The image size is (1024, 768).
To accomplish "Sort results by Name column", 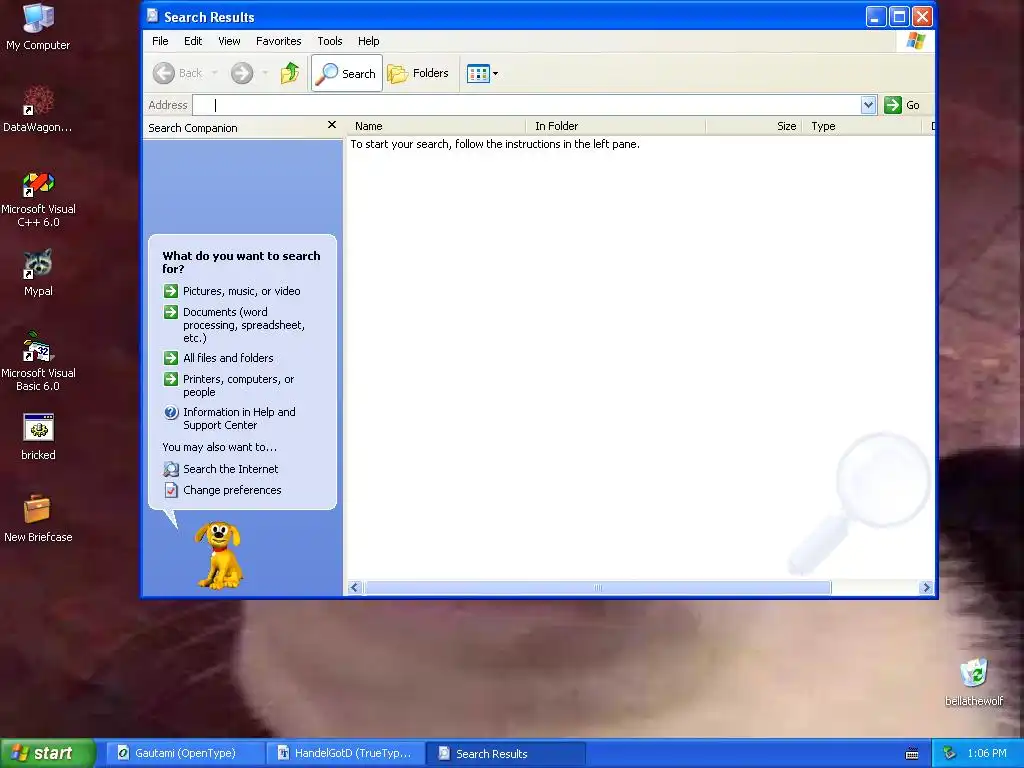I will pos(436,126).
